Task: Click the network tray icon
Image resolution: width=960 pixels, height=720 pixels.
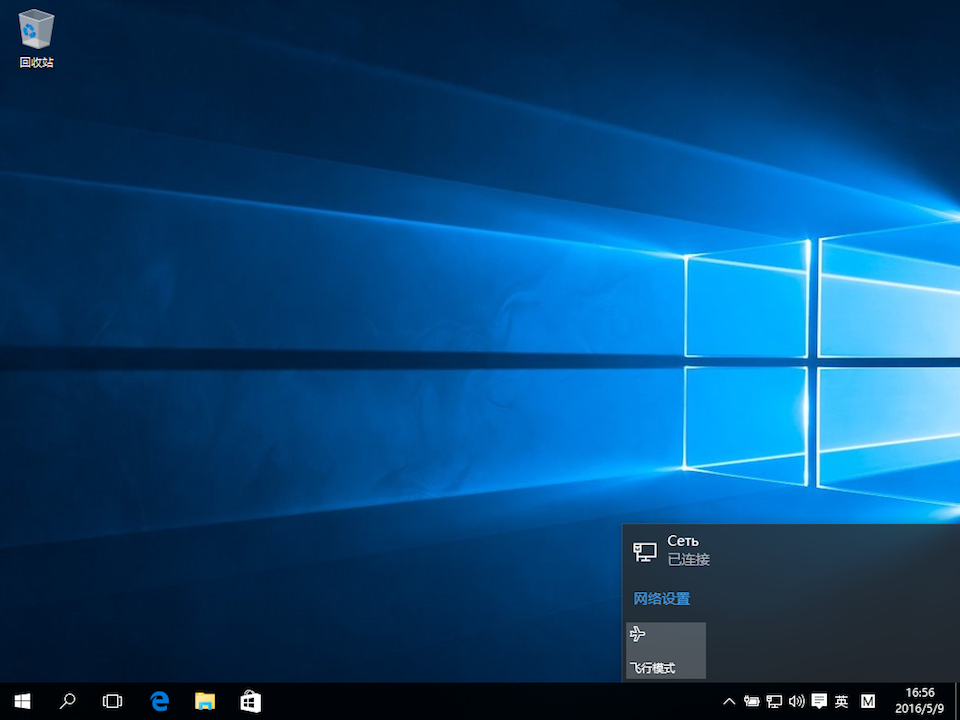Action: [x=774, y=702]
